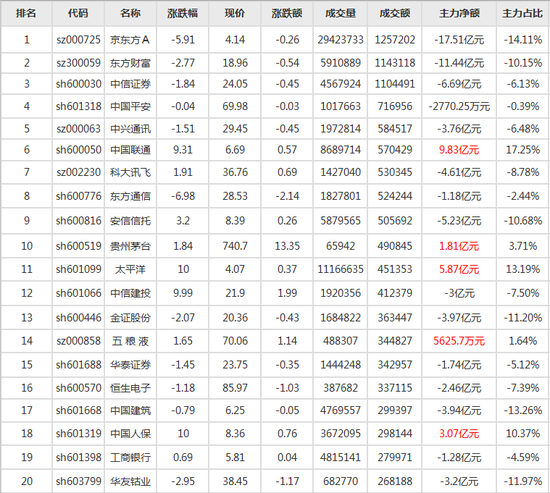Image resolution: width=550 pixels, height=493 pixels.
Task: Click the 涨跌额 column header
Action: pyautogui.click(x=287, y=13)
